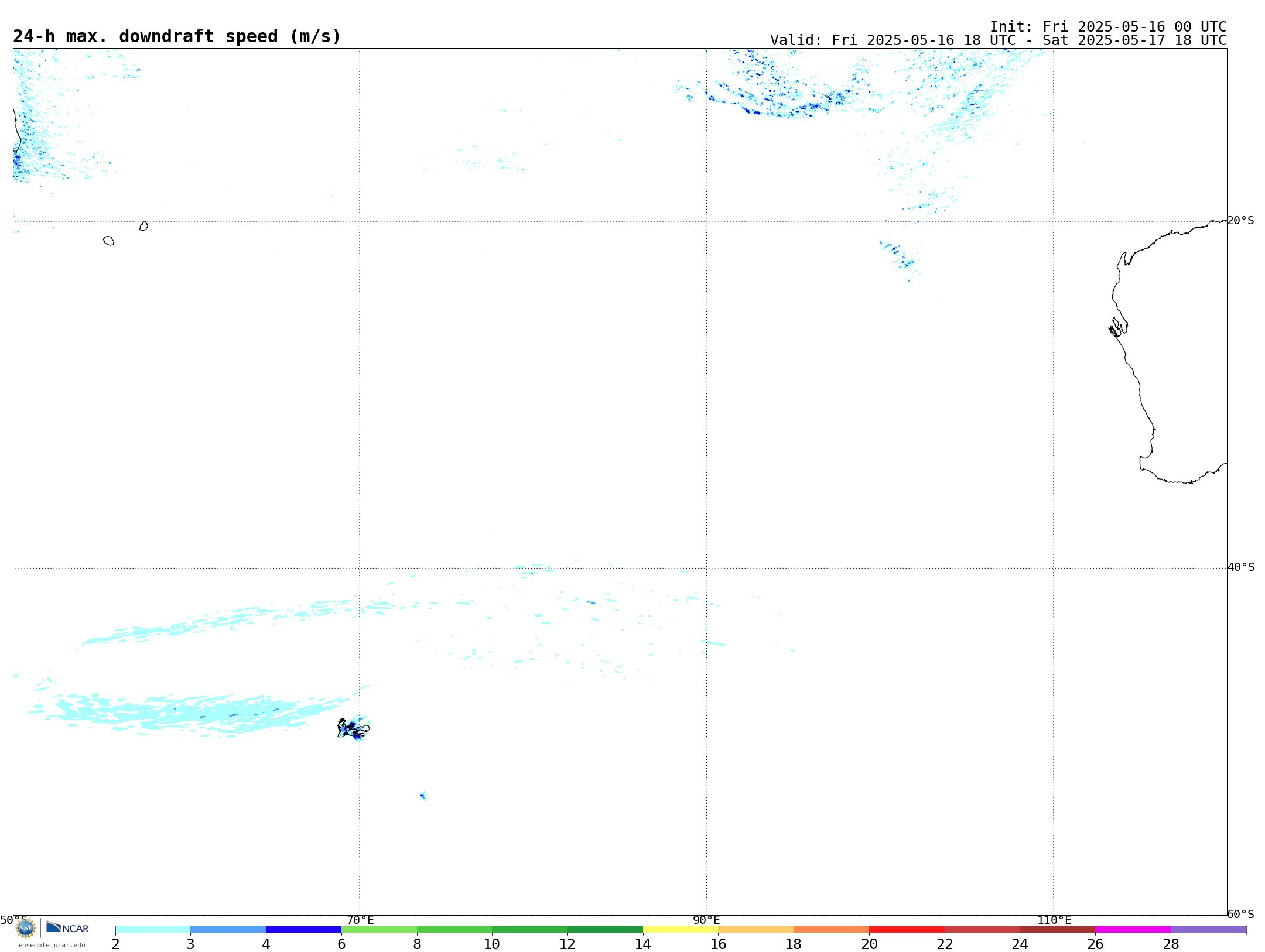
Task: Click the Mauritius island outline
Action: pyautogui.click(x=143, y=226)
